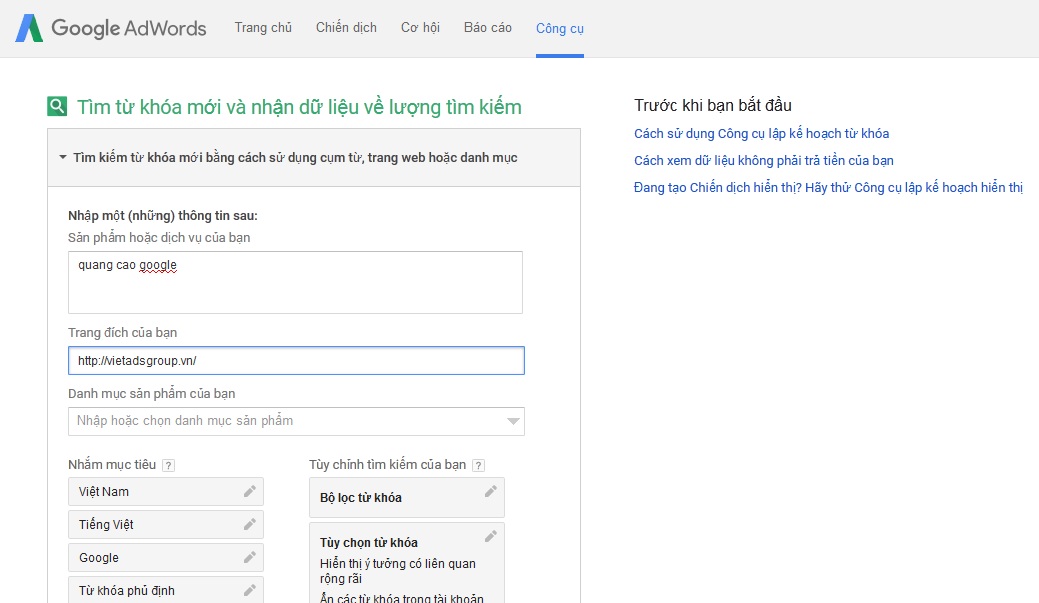The image size is (1039, 603).
Task: Click the Tiếng Việt language box
Action: pos(166,525)
